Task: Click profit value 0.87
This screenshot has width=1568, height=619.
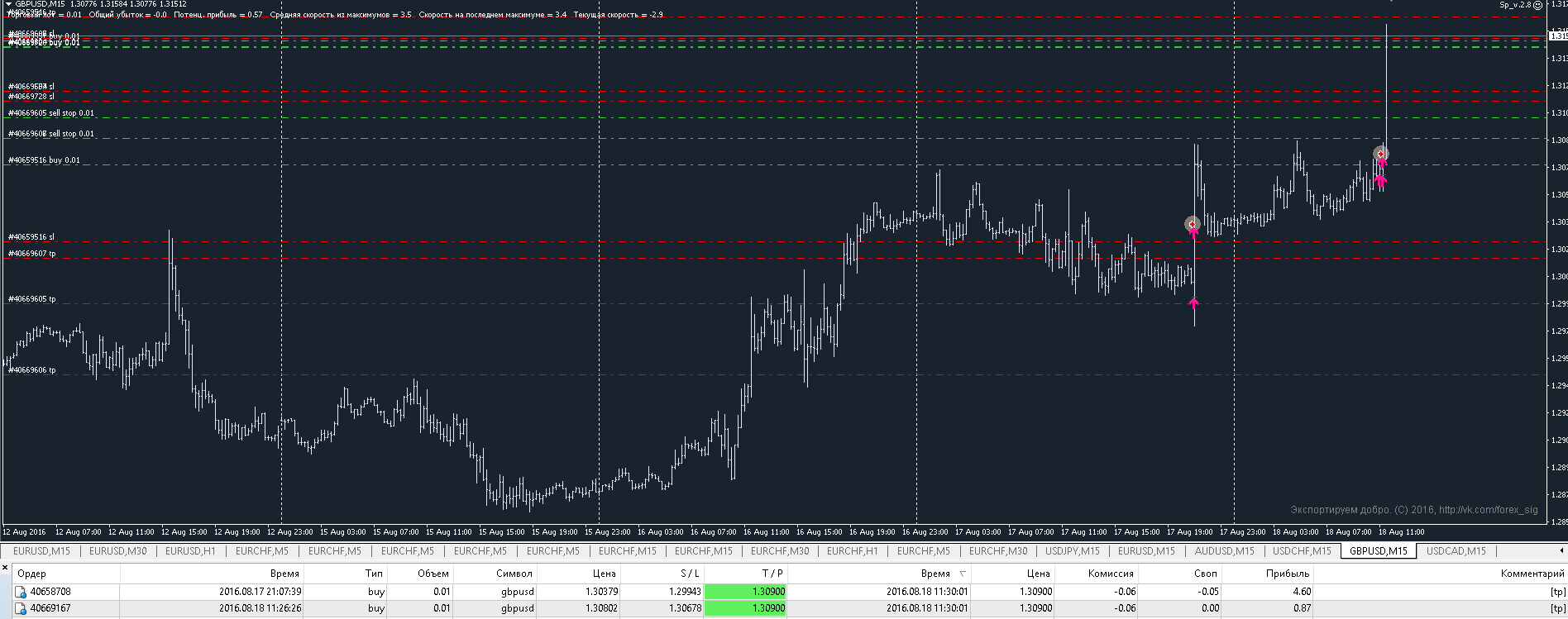Action: (1302, 608)
